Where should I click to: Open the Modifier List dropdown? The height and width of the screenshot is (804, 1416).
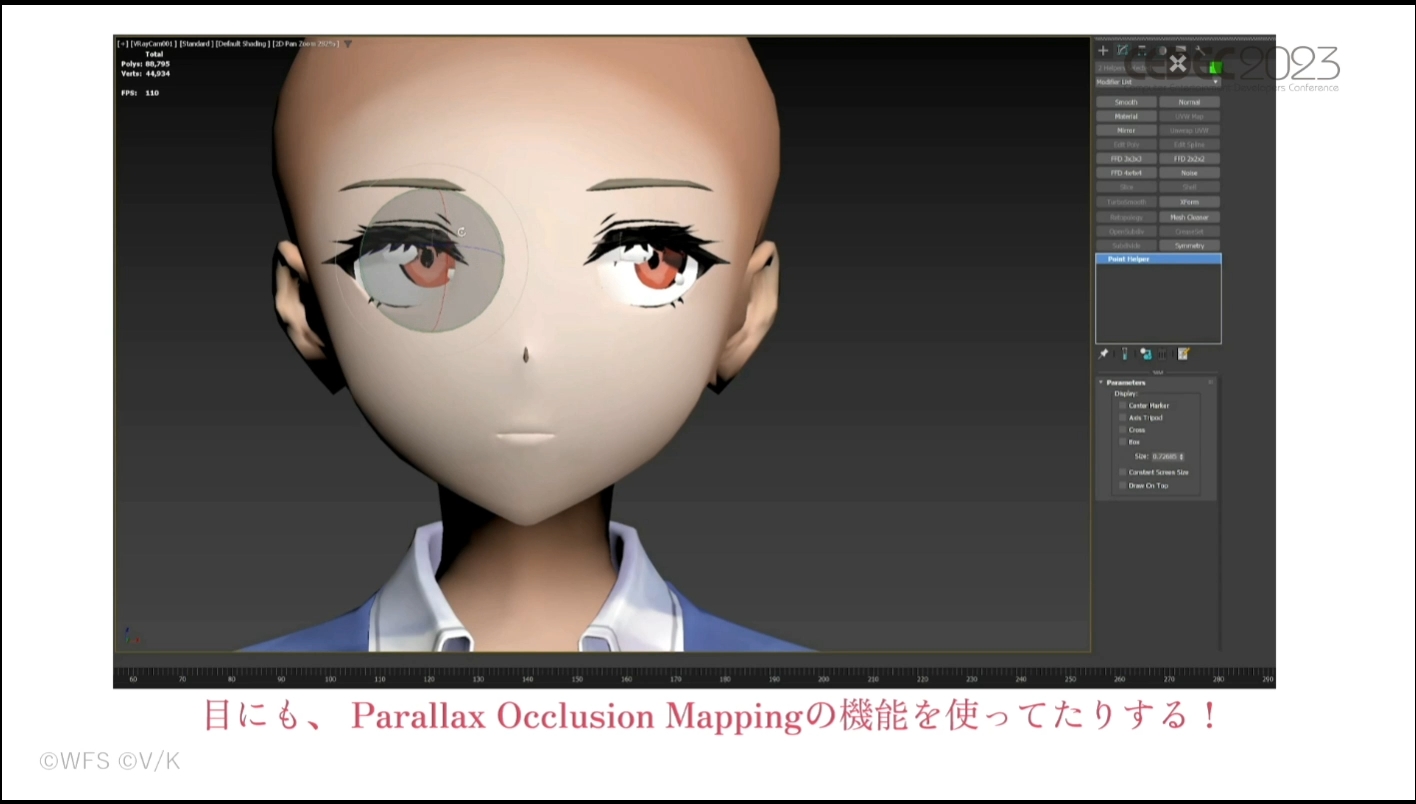[1158, 82]
